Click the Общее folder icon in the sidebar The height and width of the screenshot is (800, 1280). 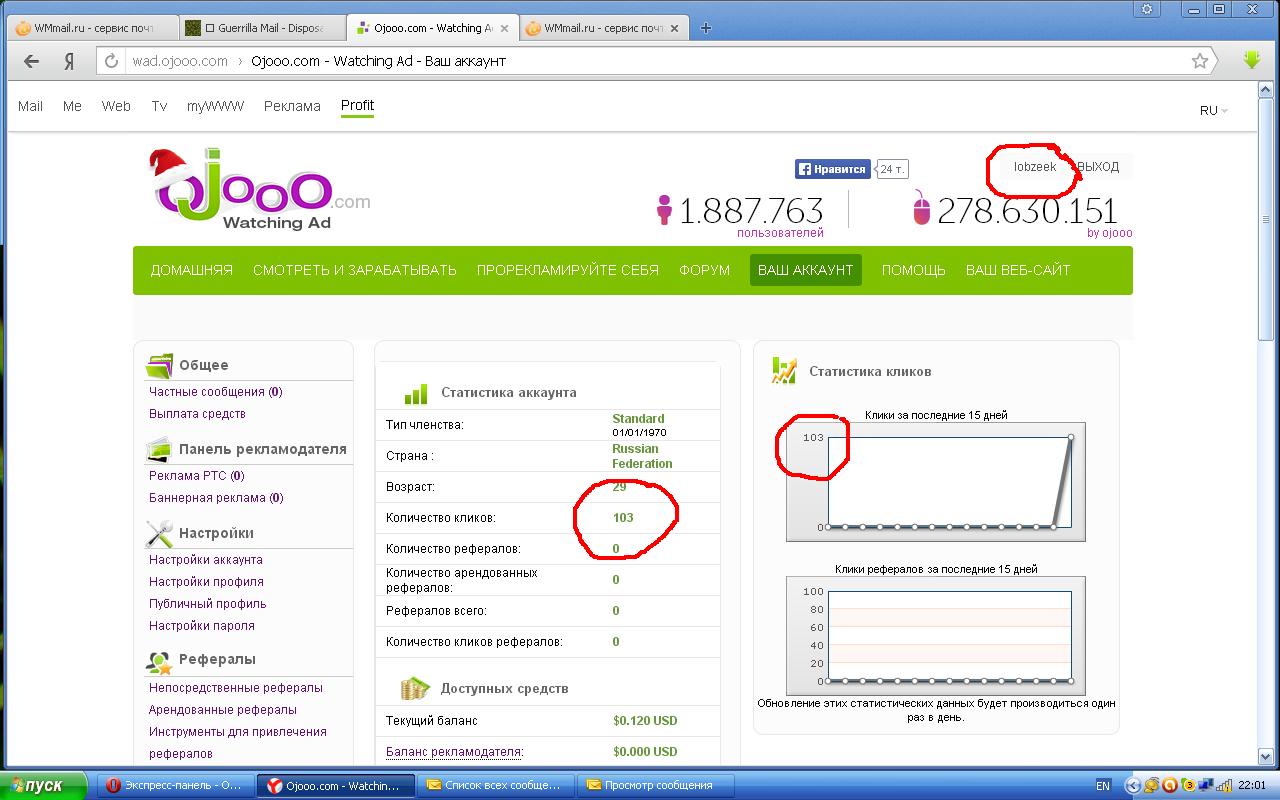[x=160, y=364]
